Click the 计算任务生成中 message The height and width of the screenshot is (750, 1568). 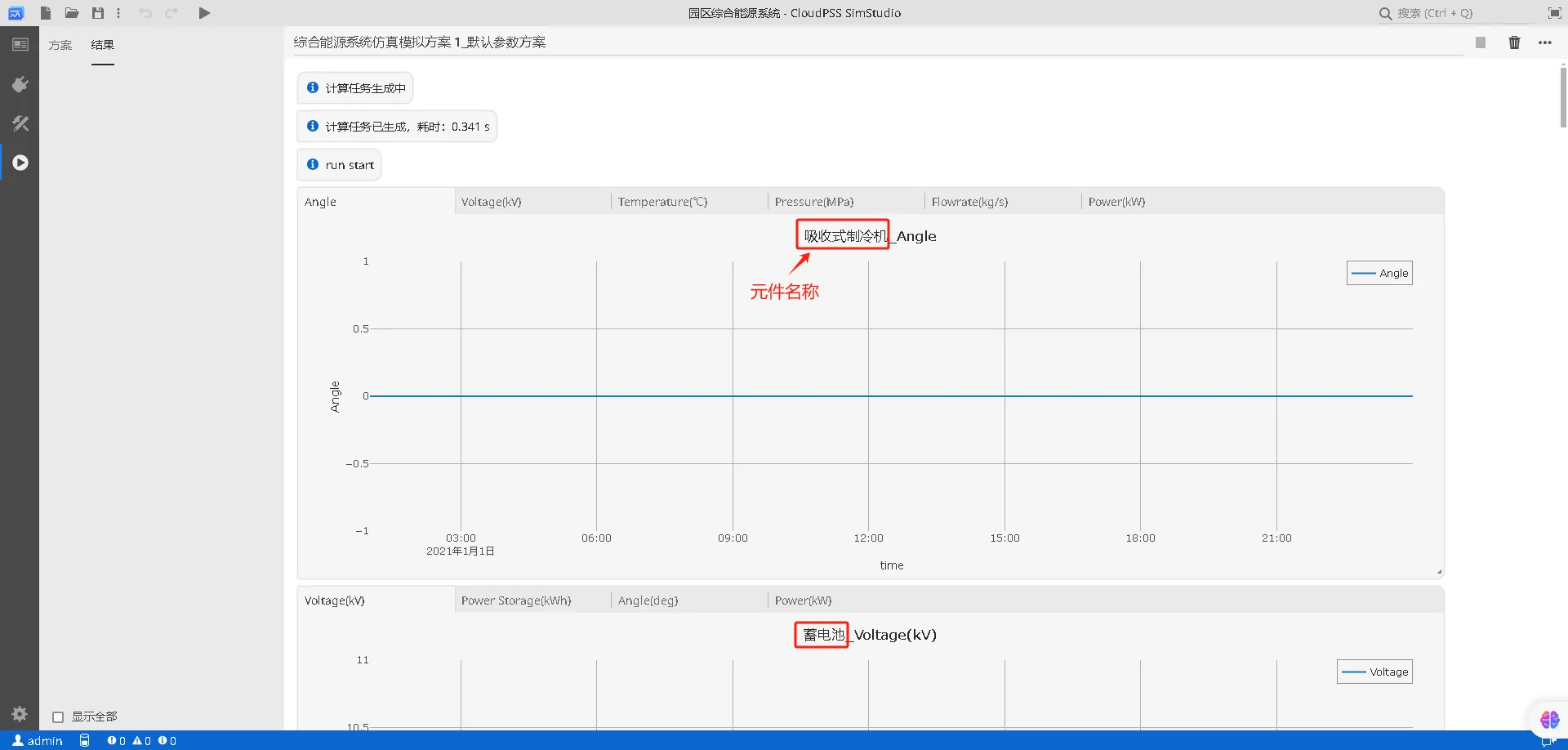[x=354, y=88]
